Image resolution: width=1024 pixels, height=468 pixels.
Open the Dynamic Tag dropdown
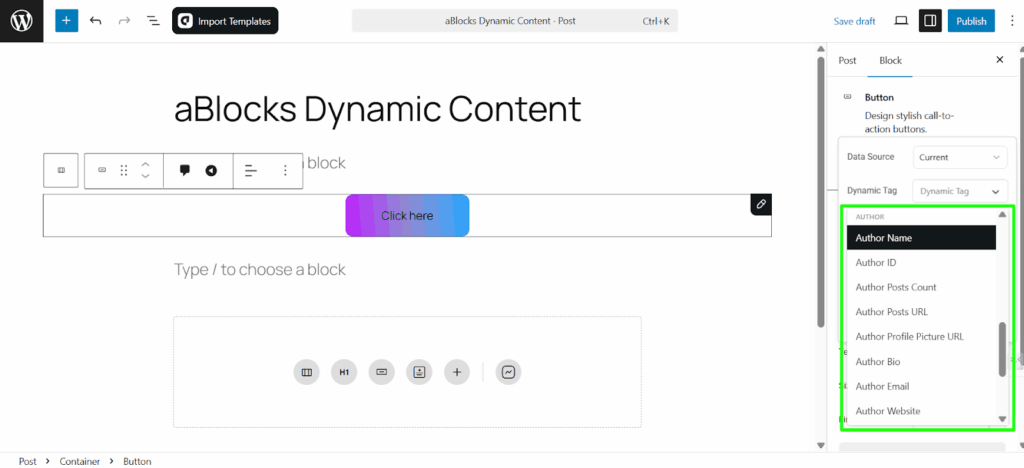point(959,192)
